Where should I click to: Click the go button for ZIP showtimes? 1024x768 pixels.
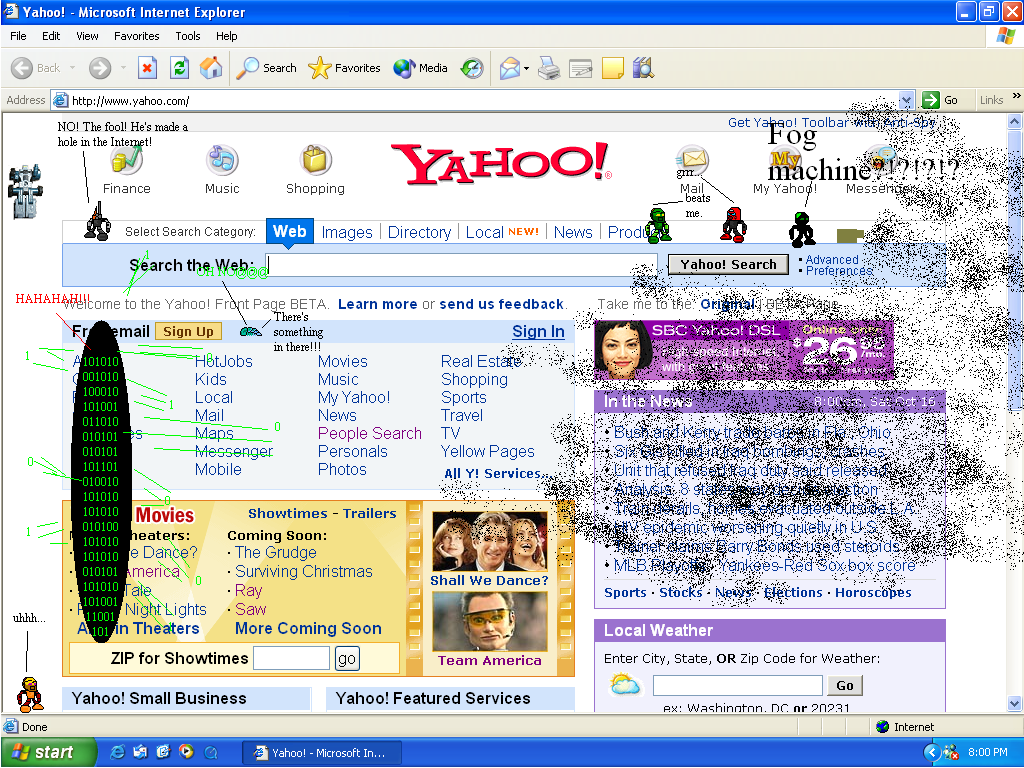(347, 659)
